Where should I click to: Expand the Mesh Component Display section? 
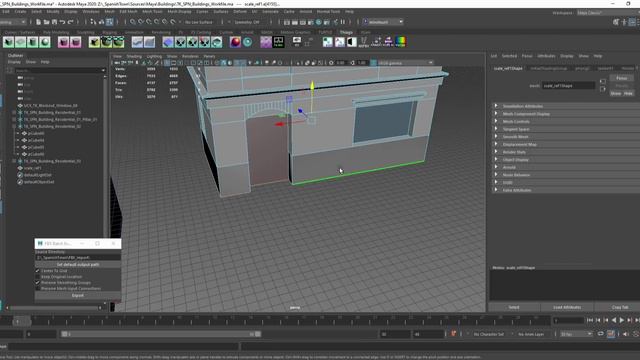(565, 114)
